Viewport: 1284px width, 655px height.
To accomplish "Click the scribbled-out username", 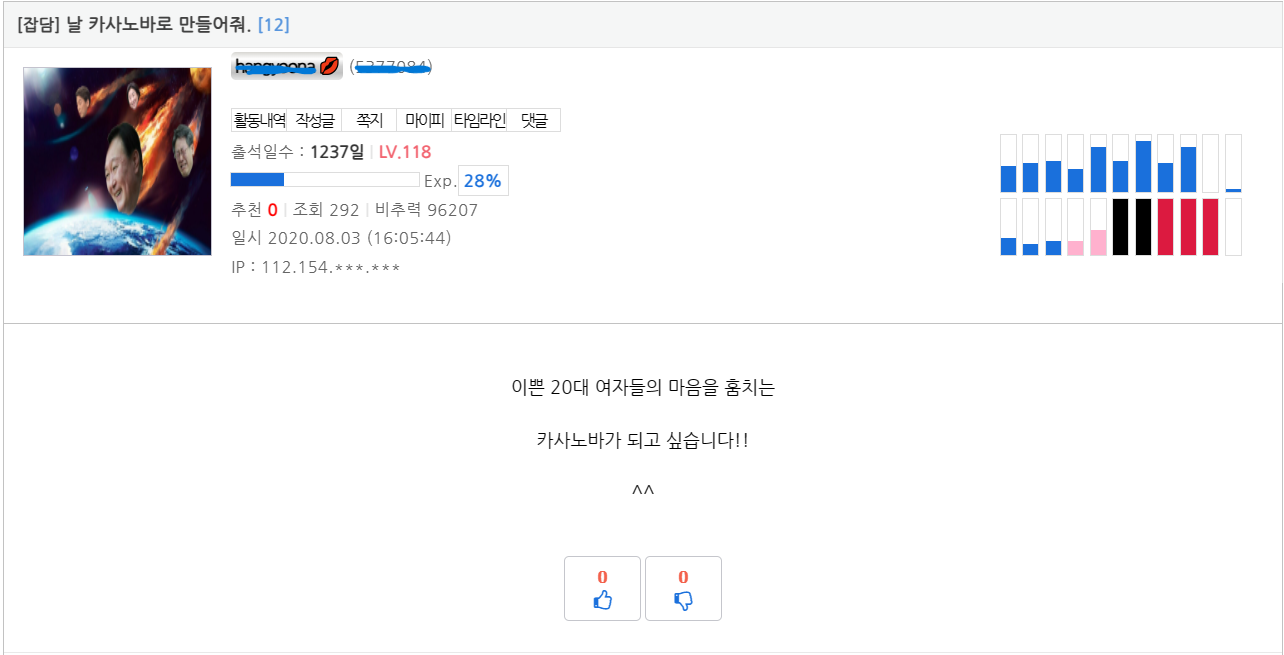I will pos(275,66).
